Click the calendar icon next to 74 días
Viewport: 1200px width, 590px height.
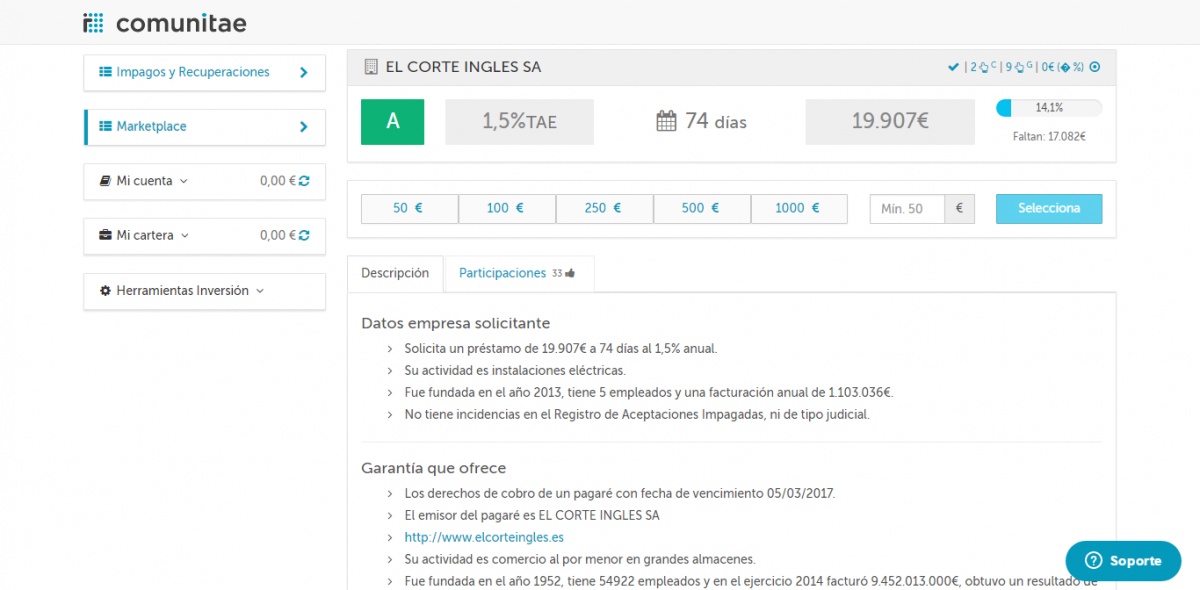click(667, 122)
